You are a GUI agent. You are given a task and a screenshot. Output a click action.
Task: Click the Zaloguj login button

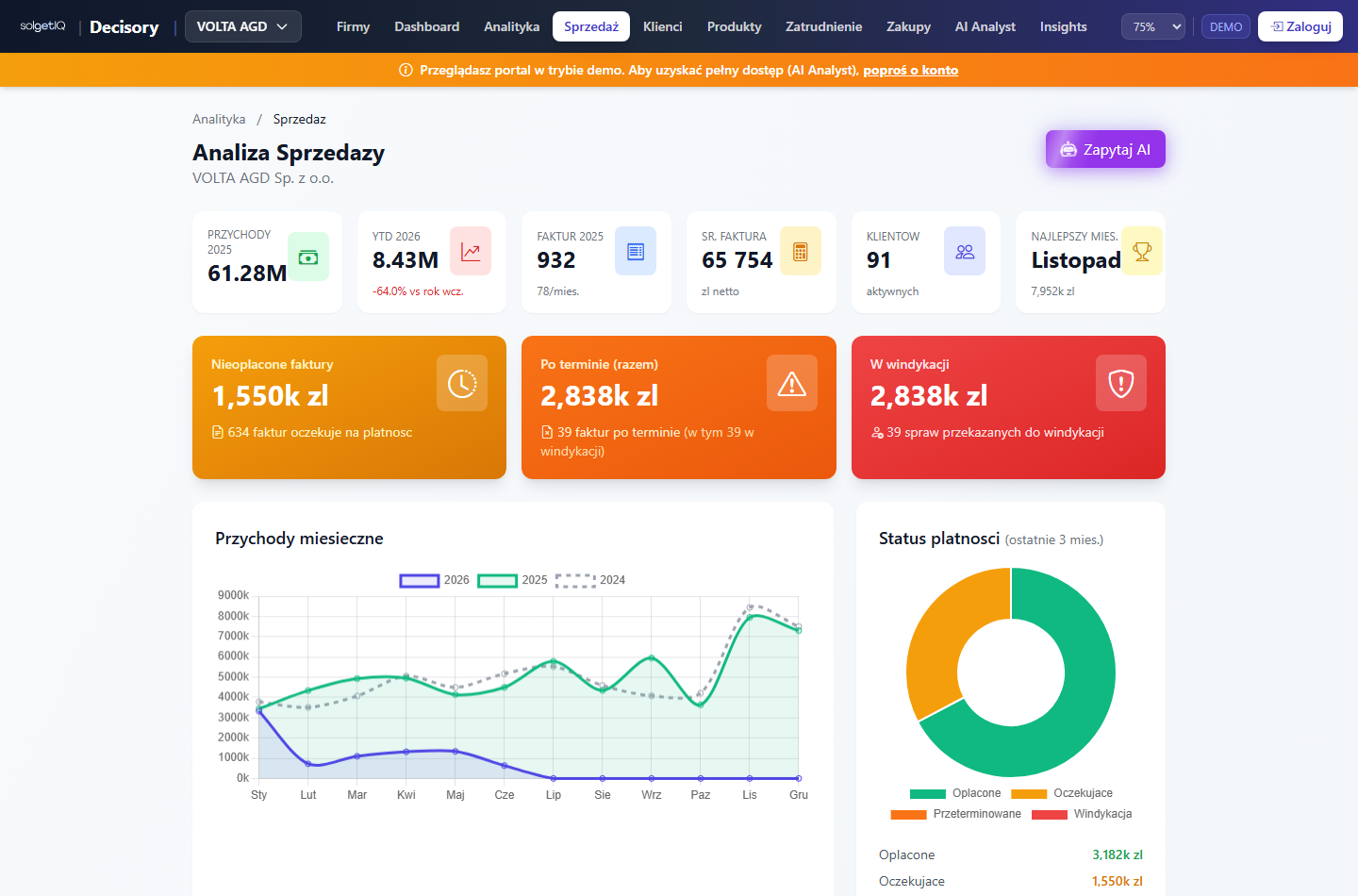pyautogui.click(x=1300, y=26)
